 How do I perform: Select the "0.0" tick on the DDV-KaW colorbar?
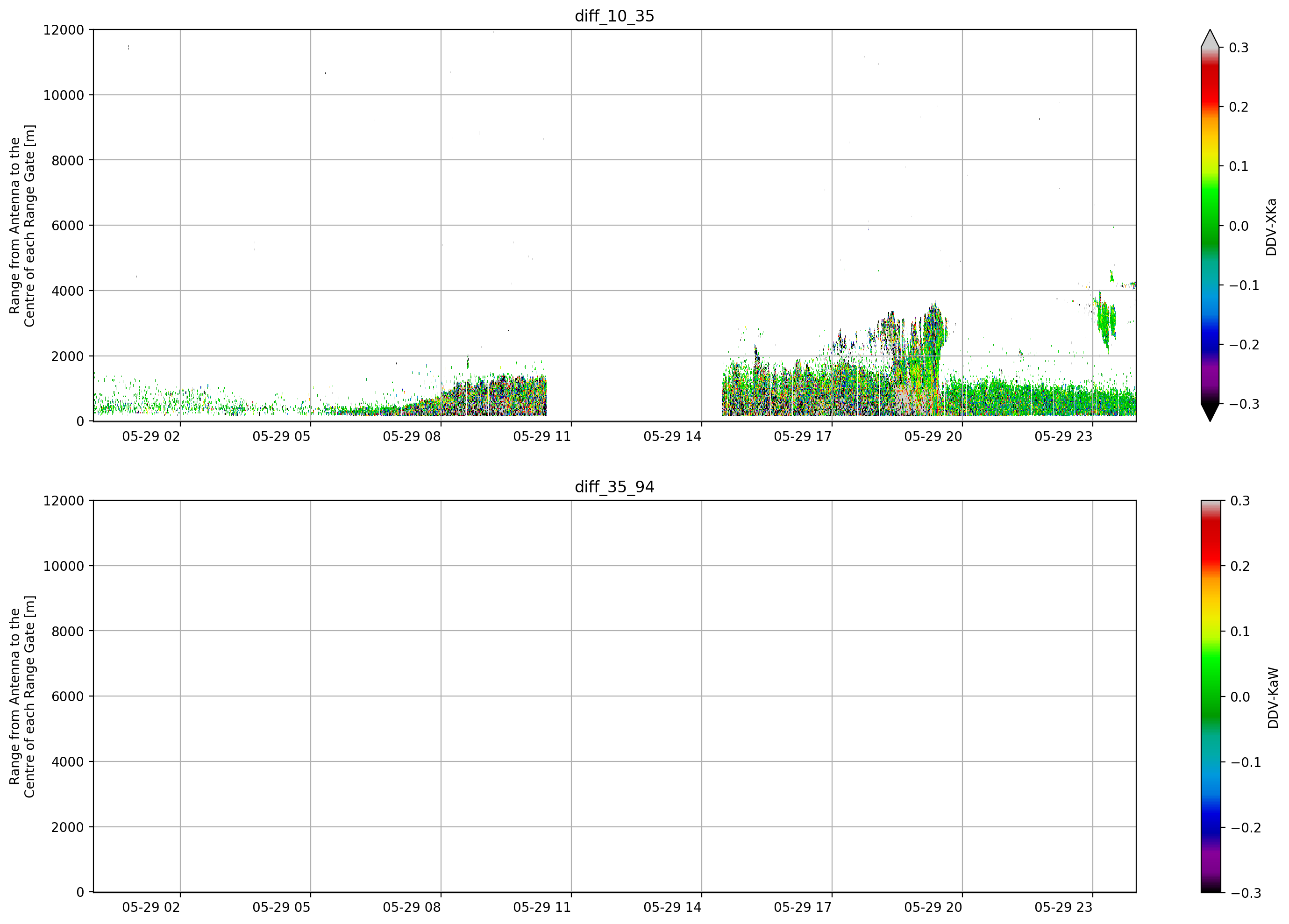(x=1240, y=697)
